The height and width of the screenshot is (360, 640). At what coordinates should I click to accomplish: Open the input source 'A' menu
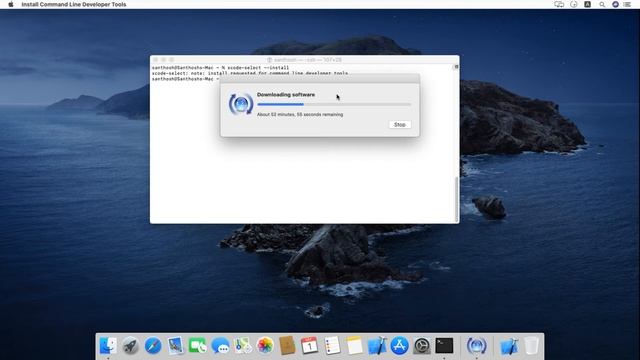(x=588, y=4)
